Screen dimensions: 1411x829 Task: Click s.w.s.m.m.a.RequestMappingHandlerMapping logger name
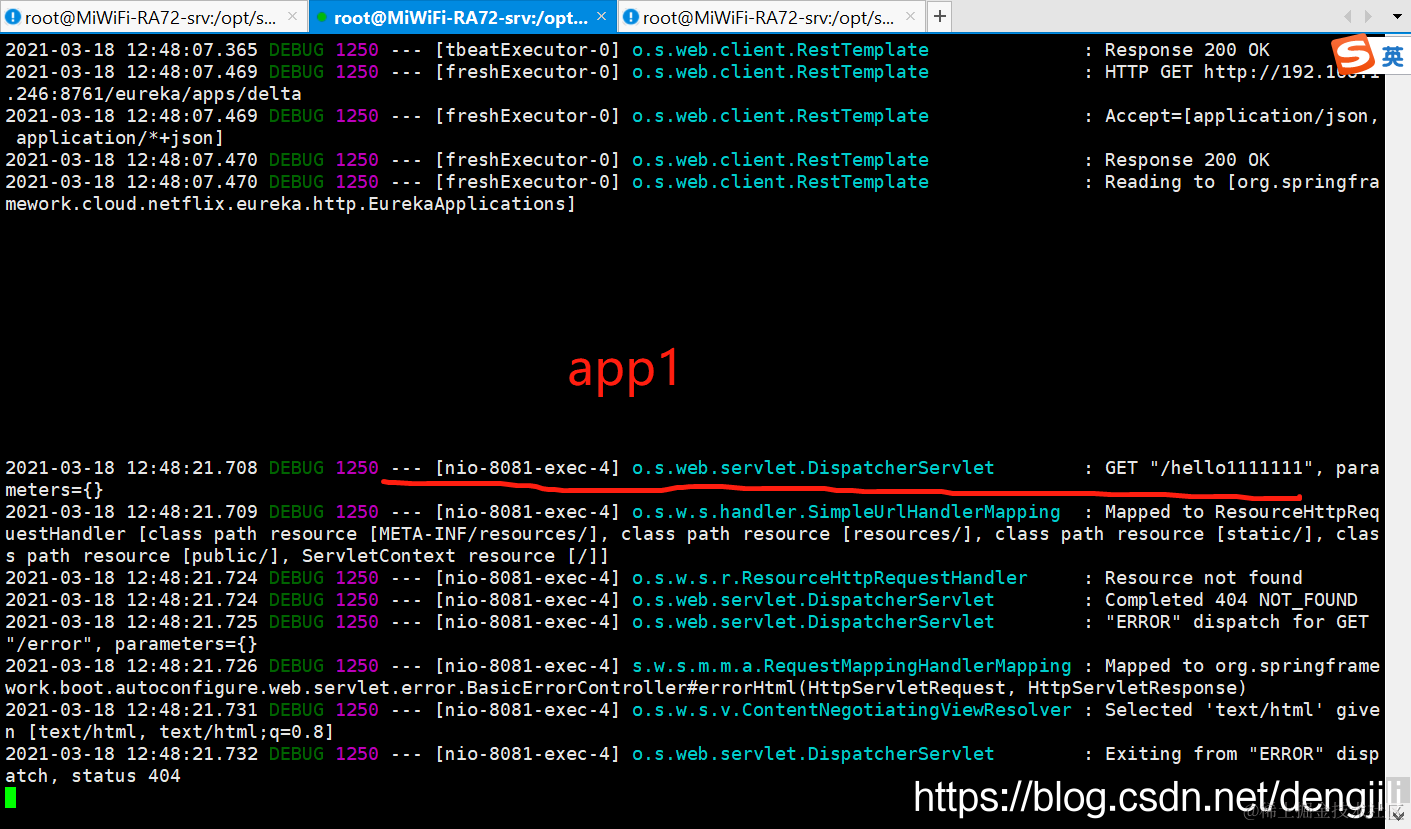[851, 666]
